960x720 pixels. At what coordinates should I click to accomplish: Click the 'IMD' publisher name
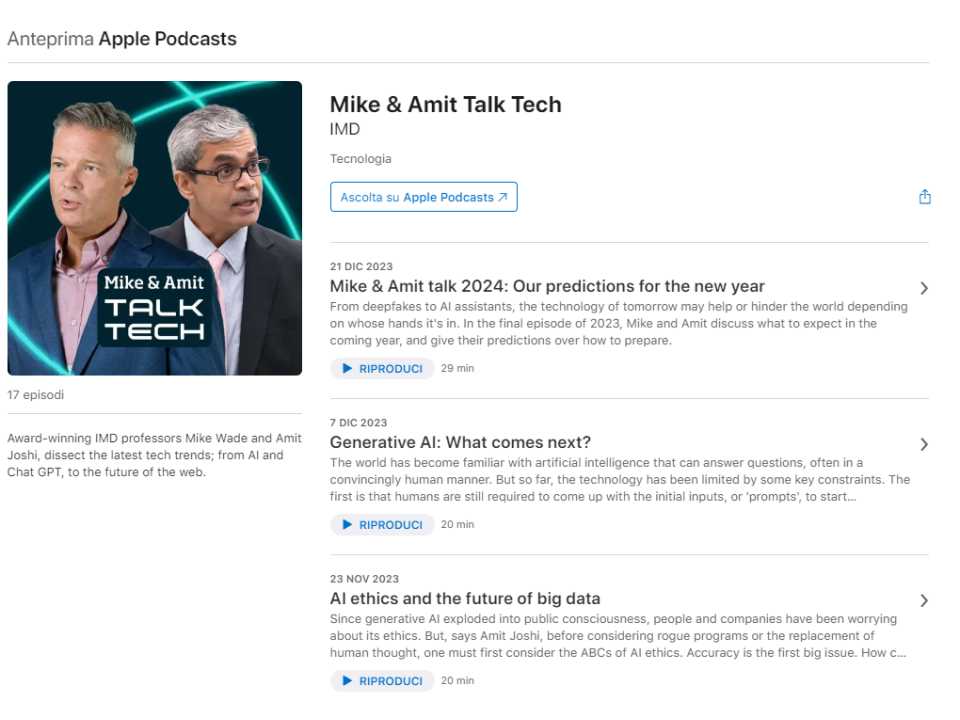coord(345,129)
